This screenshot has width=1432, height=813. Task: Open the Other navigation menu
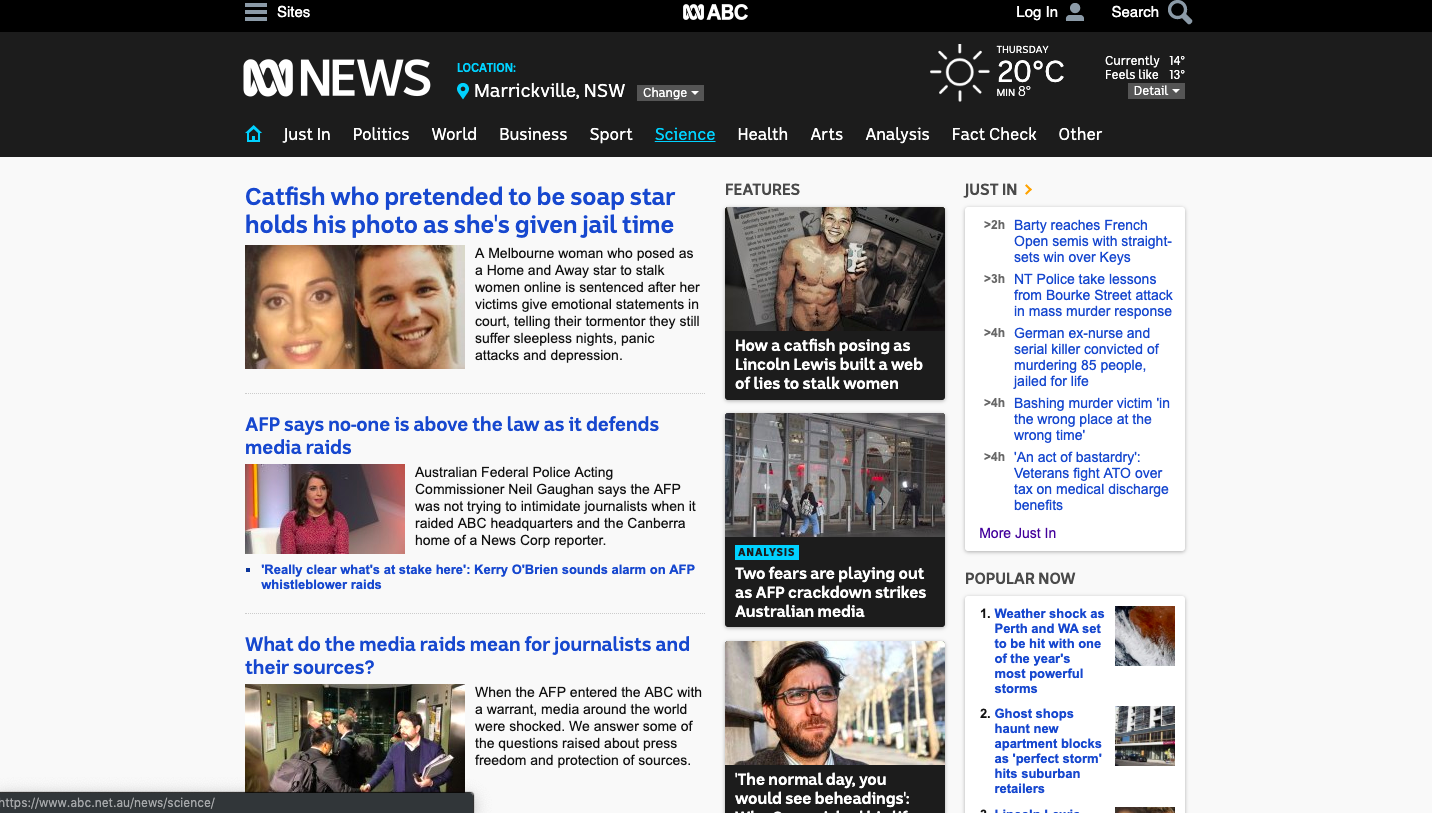1080,134
